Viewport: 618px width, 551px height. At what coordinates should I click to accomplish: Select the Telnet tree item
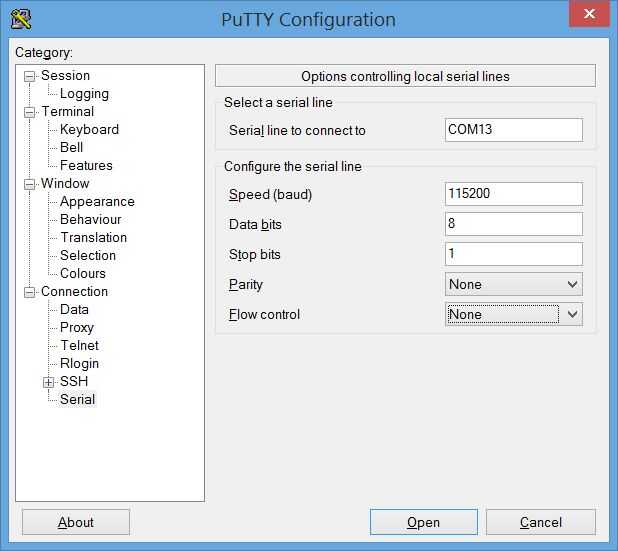(x=79, y=346)
